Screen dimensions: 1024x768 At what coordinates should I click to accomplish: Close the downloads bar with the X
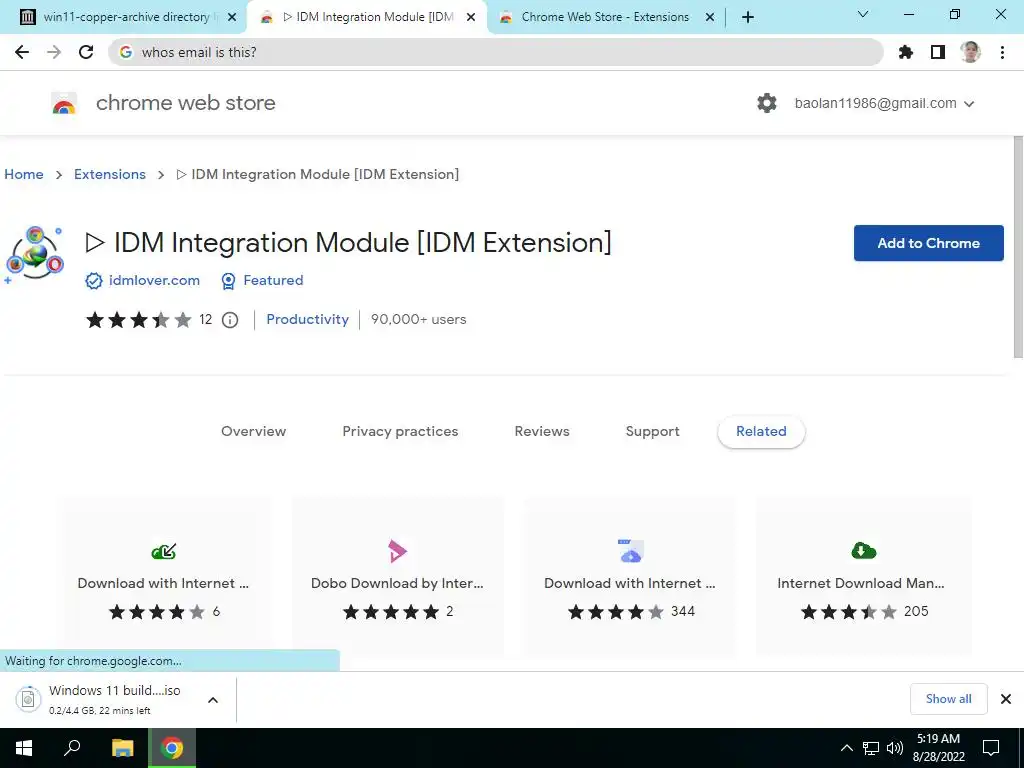tap(1006, 699)
